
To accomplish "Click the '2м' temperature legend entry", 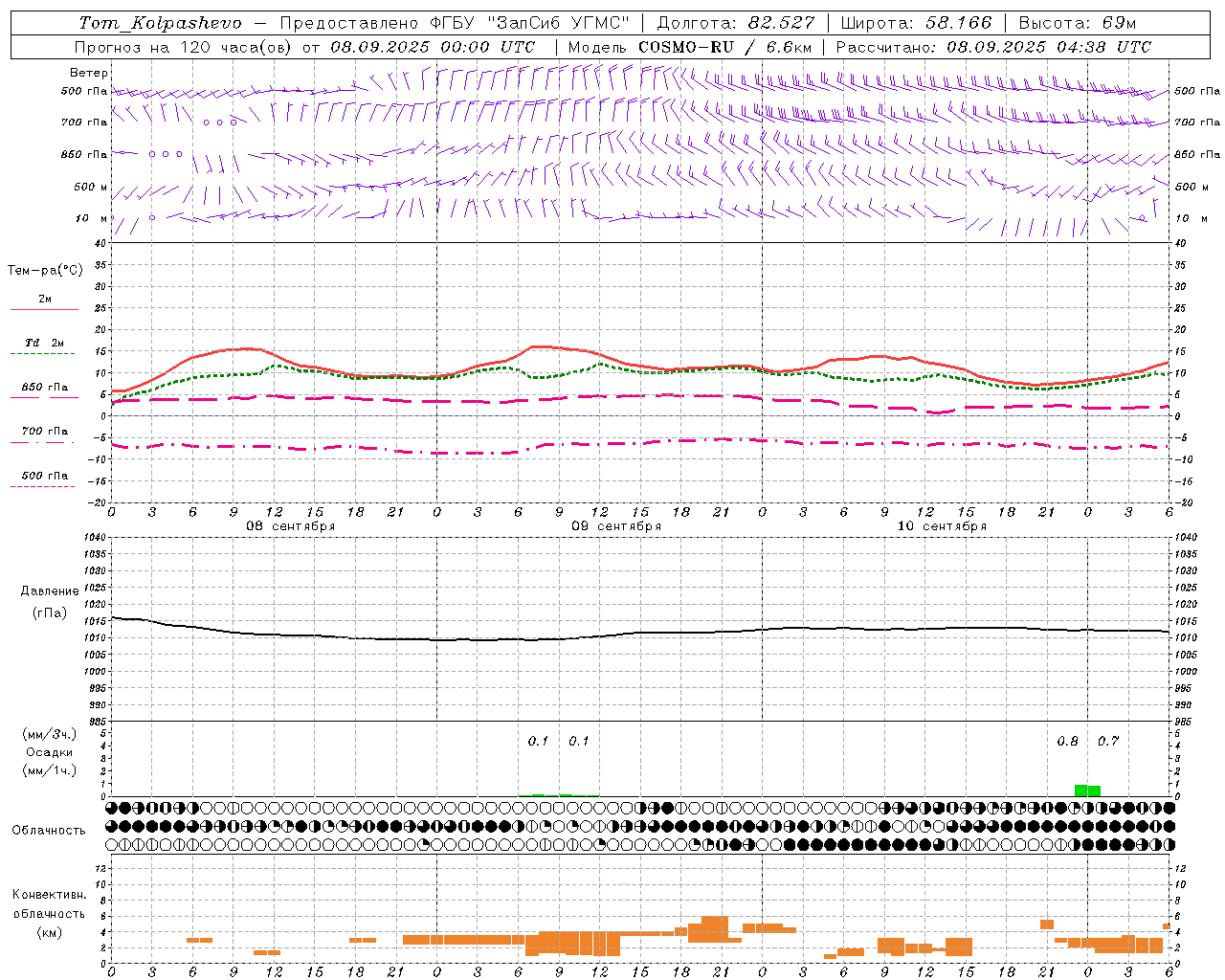I will click(45, 299).
